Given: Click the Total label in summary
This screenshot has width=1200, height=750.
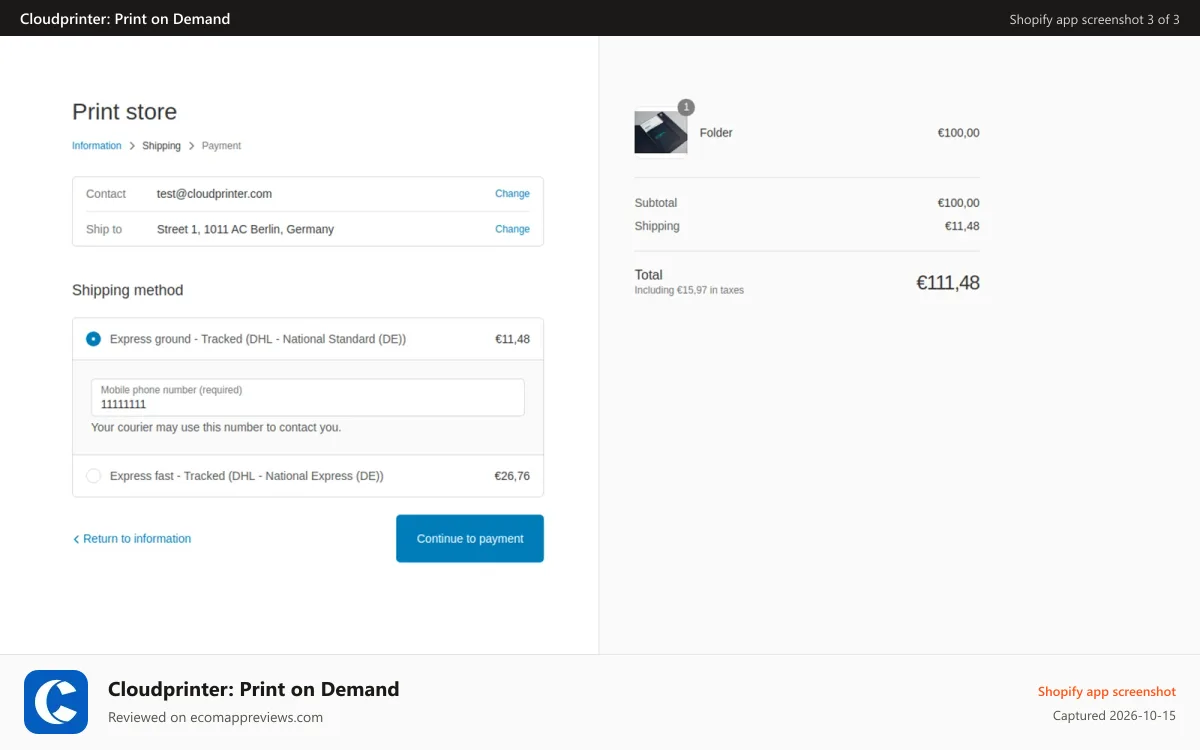Looking at the screenshot, I should 649,275.
